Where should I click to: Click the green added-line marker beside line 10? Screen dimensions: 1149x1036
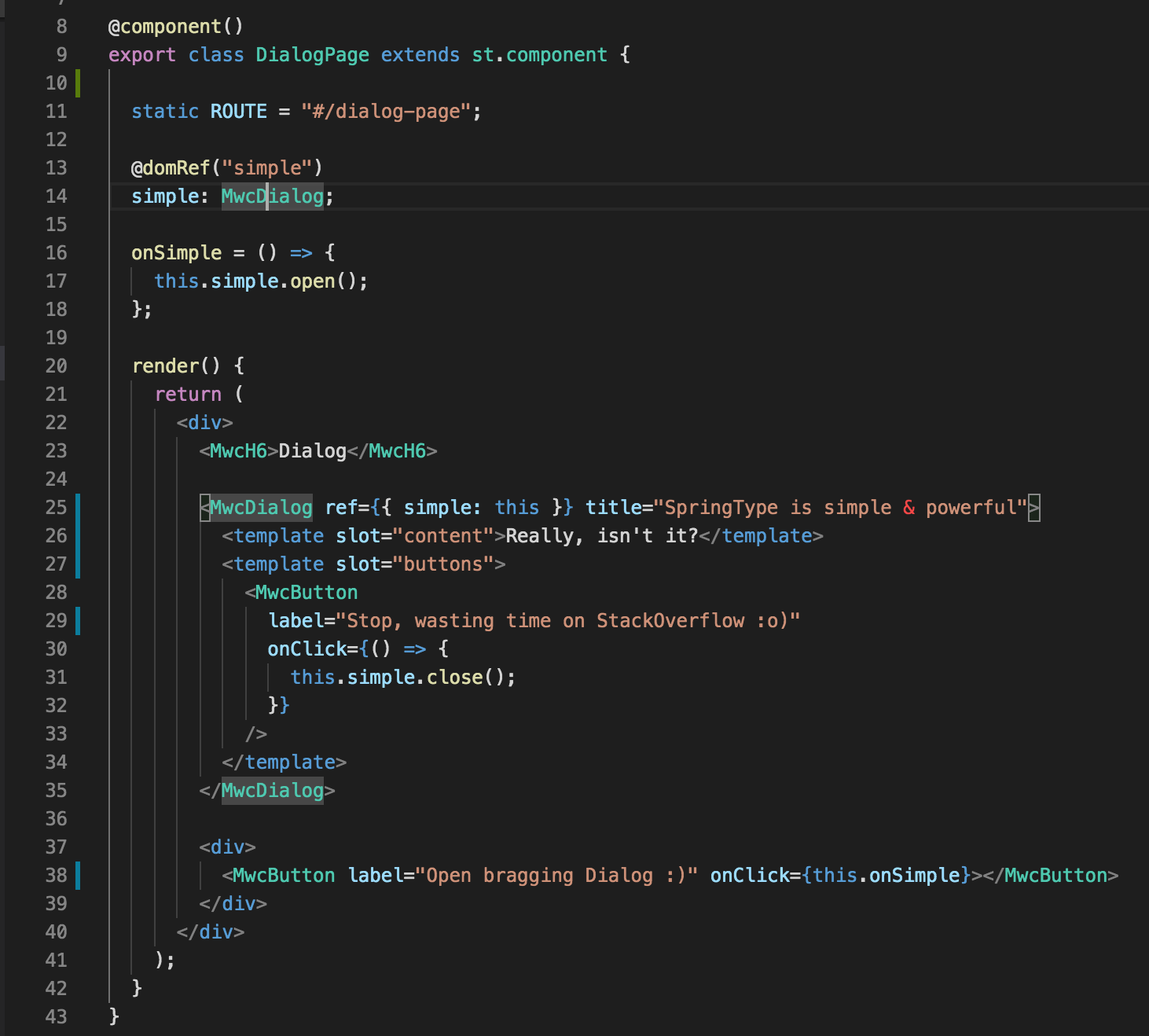78,83
